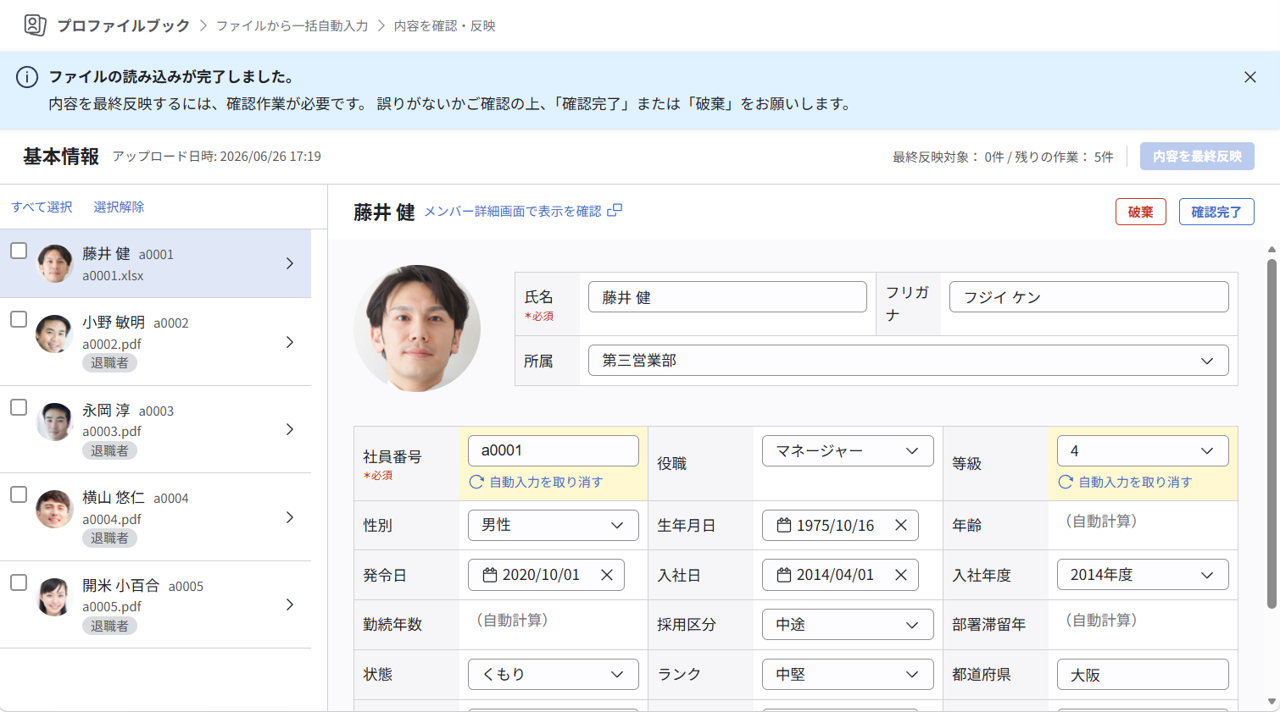1280x712 pixels.
Task: Open calendar icon for 入社日
Action: [784, 575]
